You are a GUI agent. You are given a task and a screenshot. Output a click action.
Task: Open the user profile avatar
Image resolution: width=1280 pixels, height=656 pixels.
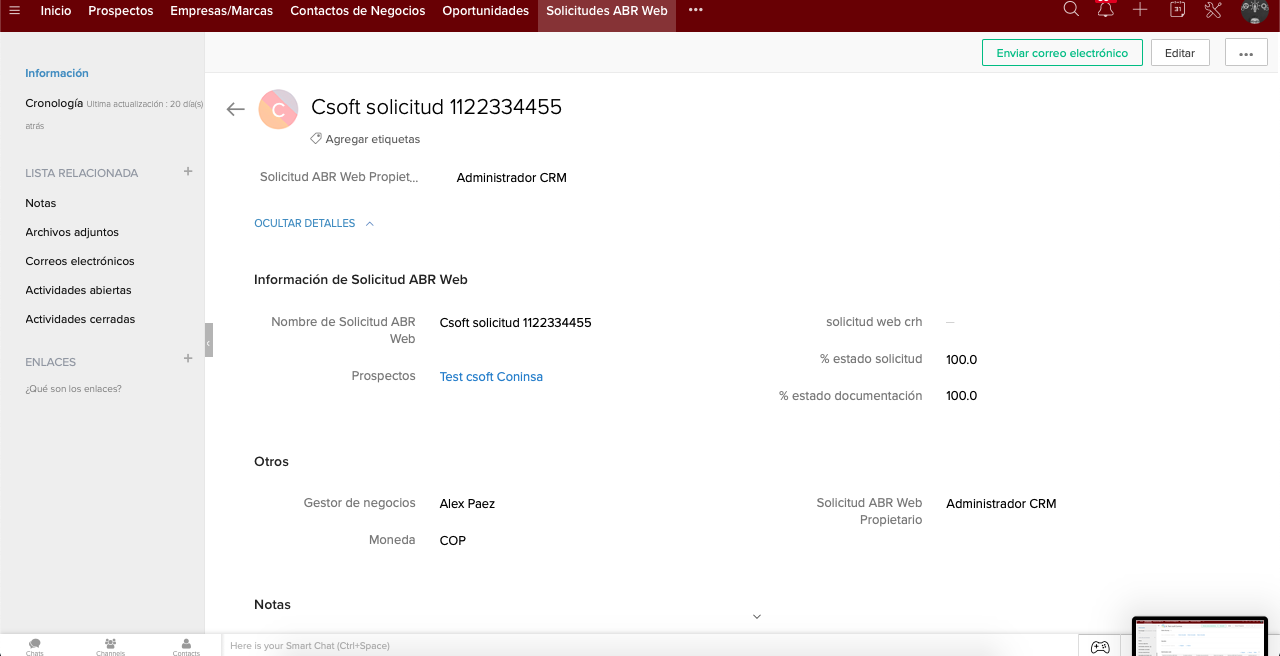pyautogui.click(x=1254, y=11)
